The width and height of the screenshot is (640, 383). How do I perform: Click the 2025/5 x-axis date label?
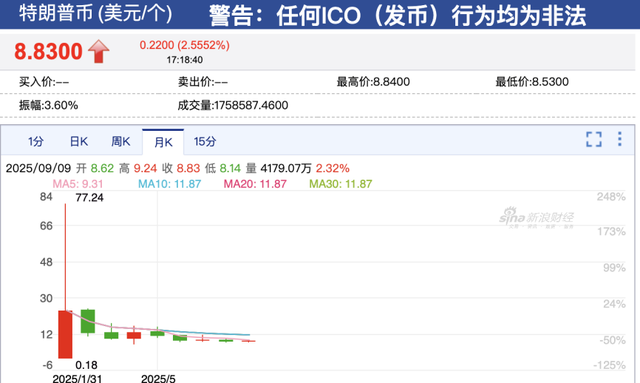click(158, 379)
